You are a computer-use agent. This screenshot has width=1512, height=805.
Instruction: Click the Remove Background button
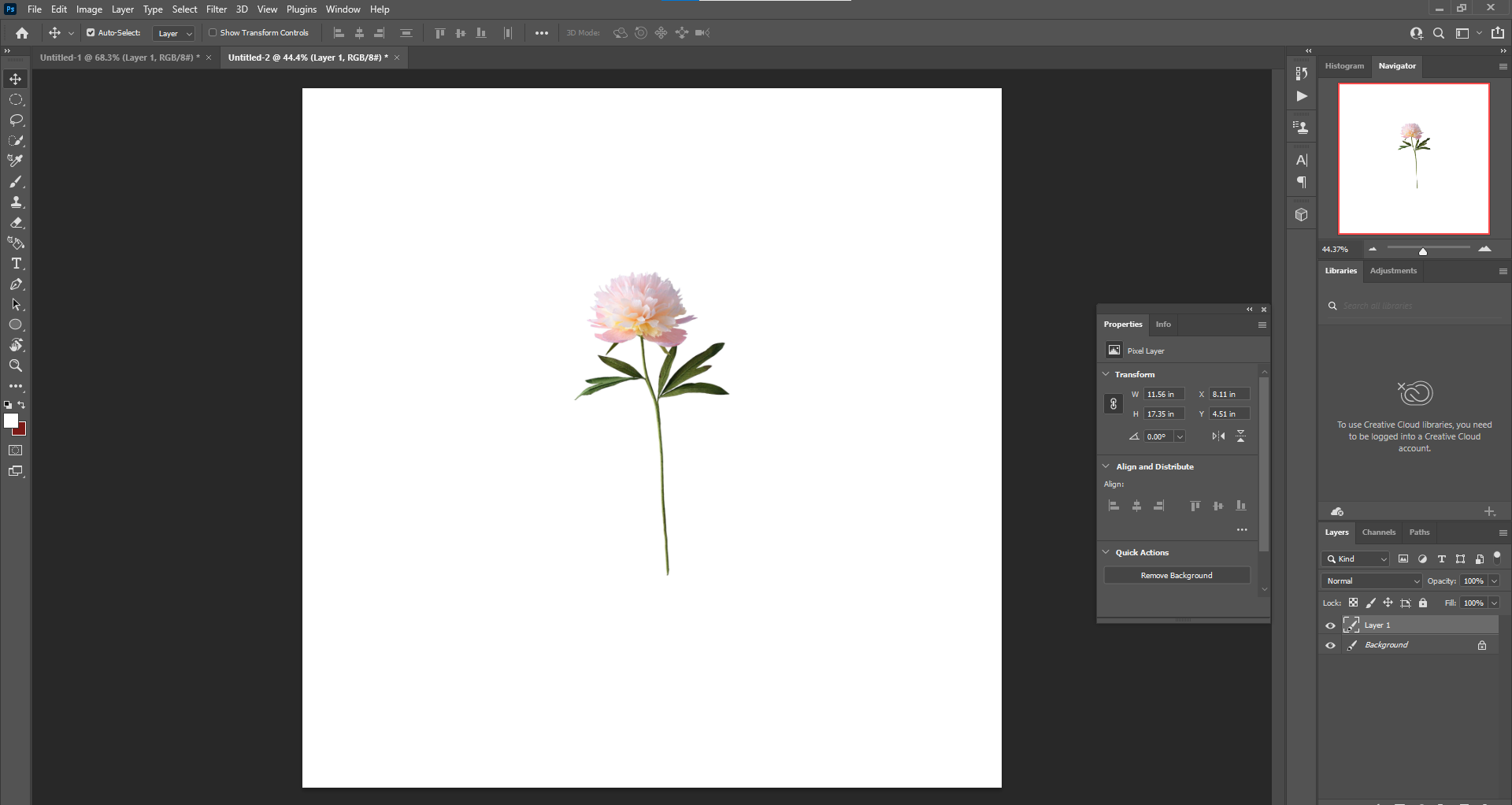[1177, 576]
